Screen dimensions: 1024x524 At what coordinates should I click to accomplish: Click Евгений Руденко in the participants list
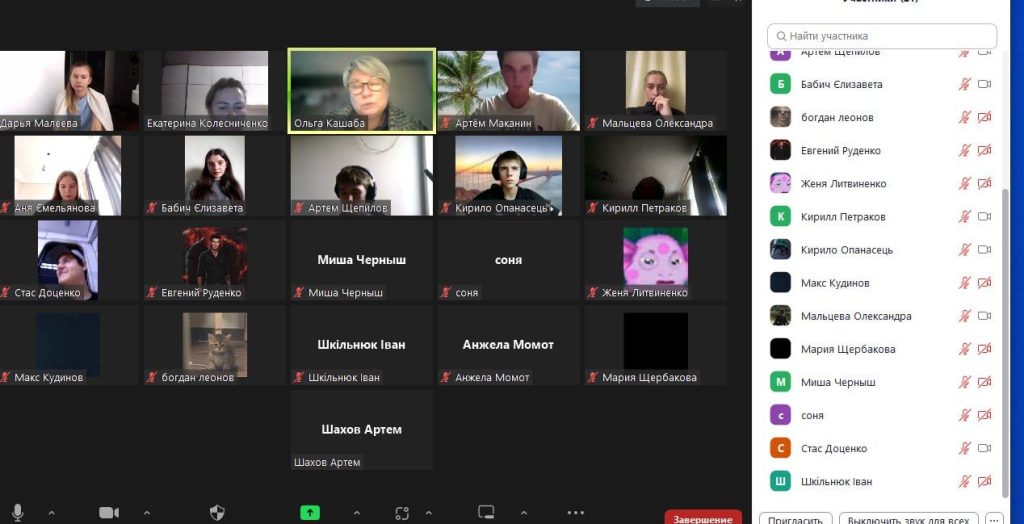840,151
